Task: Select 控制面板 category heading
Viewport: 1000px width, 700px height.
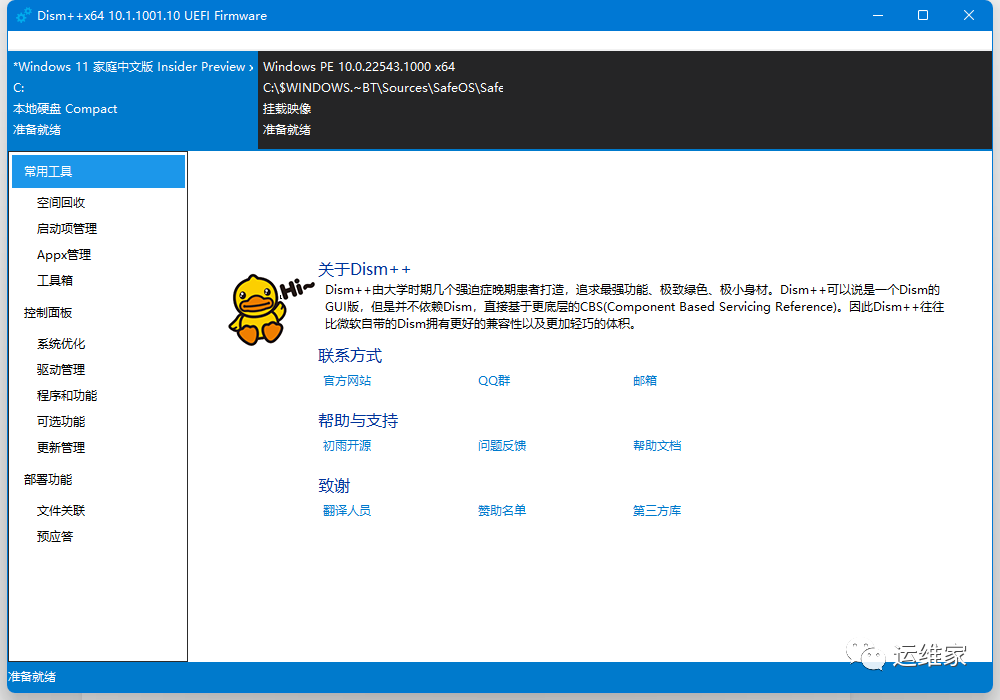Action: (48, 312)
